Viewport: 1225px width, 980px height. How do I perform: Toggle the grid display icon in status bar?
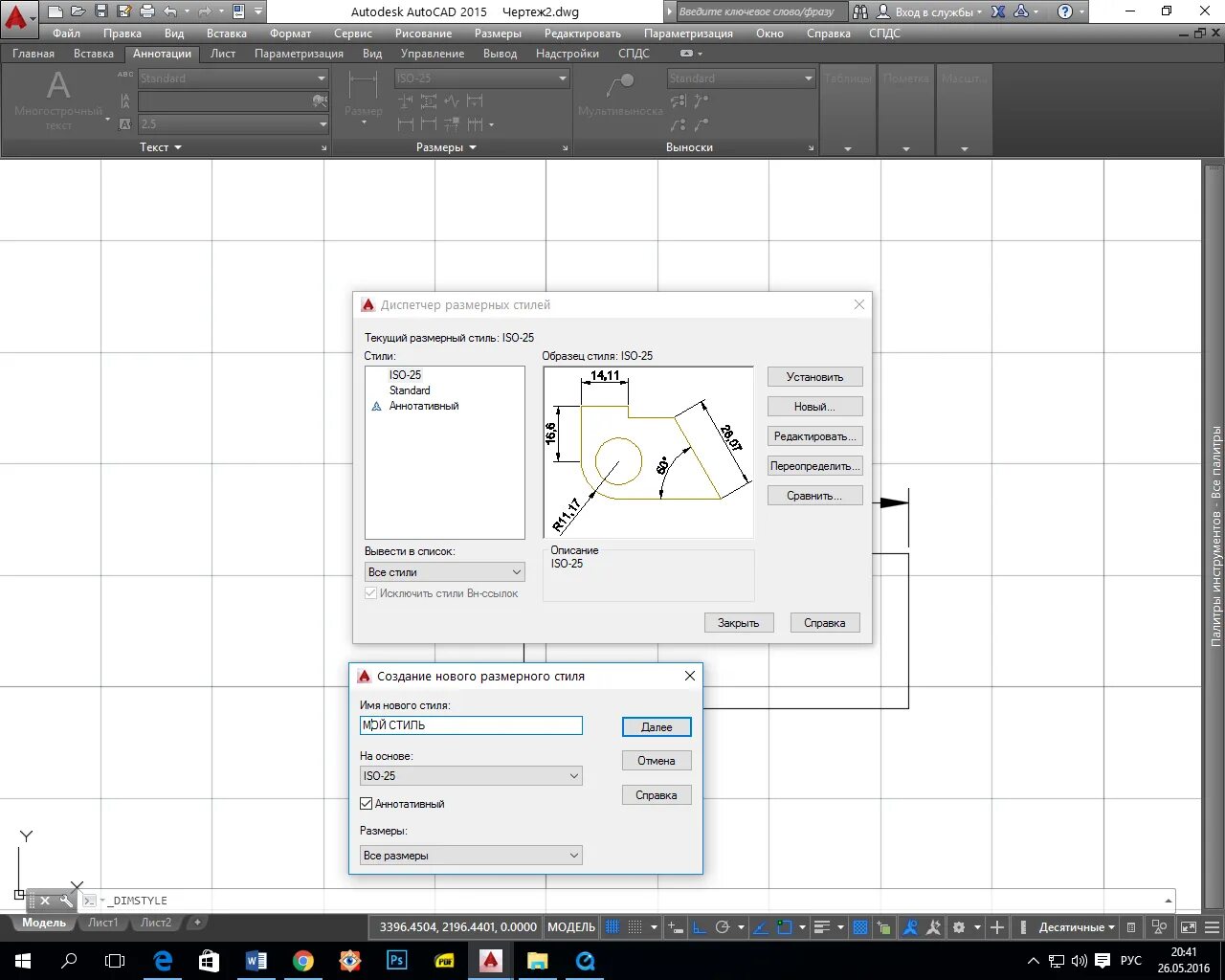(x=612, y=926)
